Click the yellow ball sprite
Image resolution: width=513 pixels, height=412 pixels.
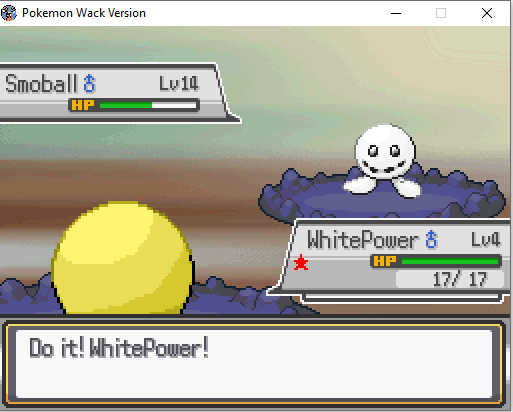(123, 258)
